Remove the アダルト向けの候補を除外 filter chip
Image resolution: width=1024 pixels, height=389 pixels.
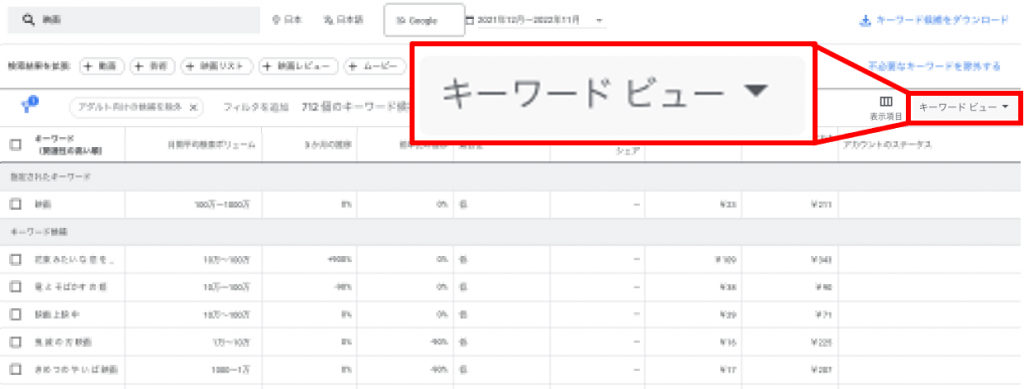click(193, 107)
